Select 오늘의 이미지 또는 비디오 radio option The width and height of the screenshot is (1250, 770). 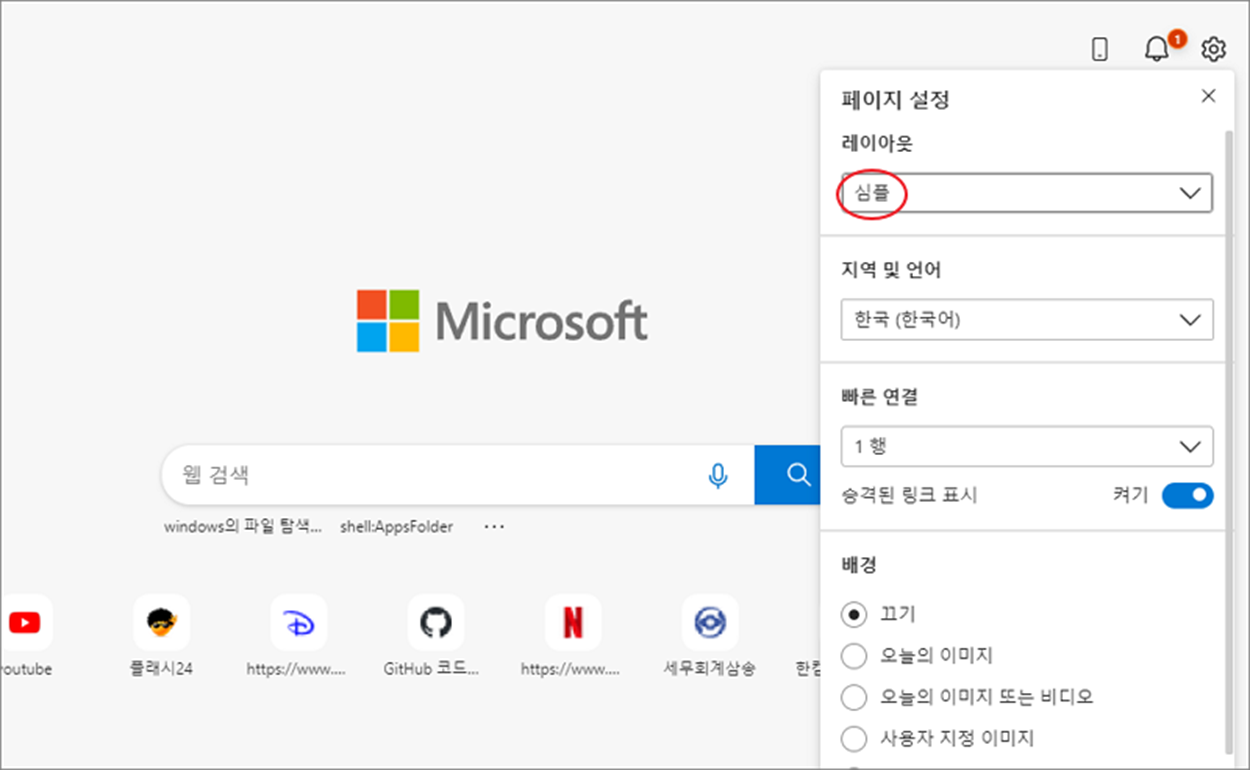click(854, 697)
